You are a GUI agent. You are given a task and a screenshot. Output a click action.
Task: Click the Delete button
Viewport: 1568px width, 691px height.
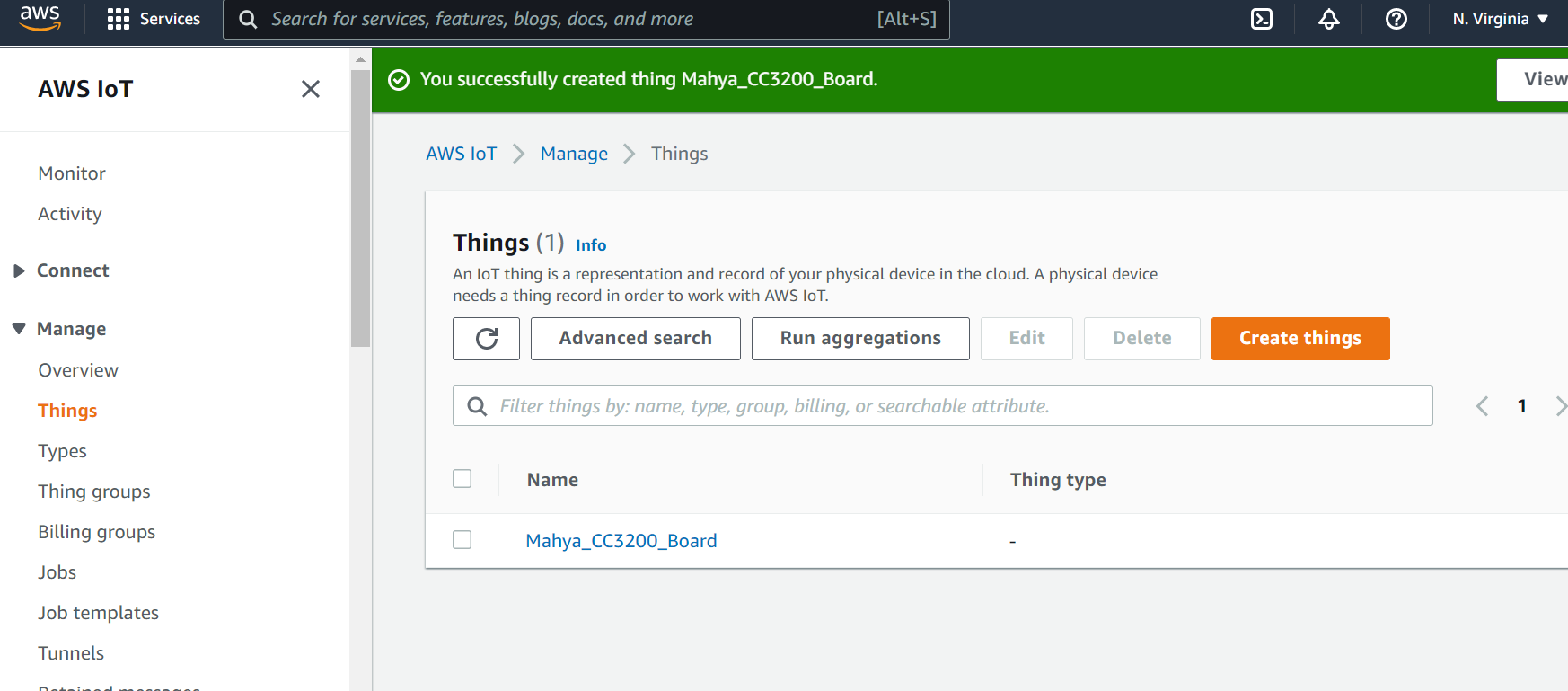tap(1142, 339)
